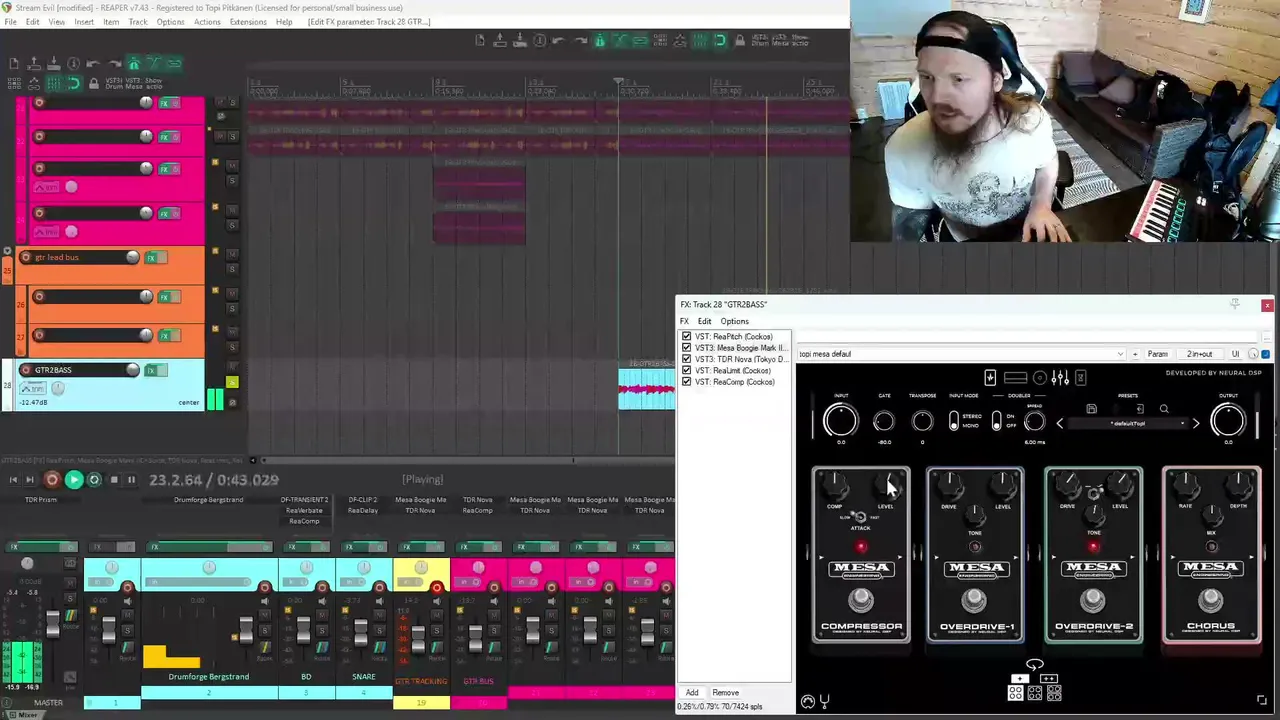Image resolution: width=1280 pixels, height=720 pixels.
Task: Click the record-arm button on gtr lead bus
Action: point(26,257)
